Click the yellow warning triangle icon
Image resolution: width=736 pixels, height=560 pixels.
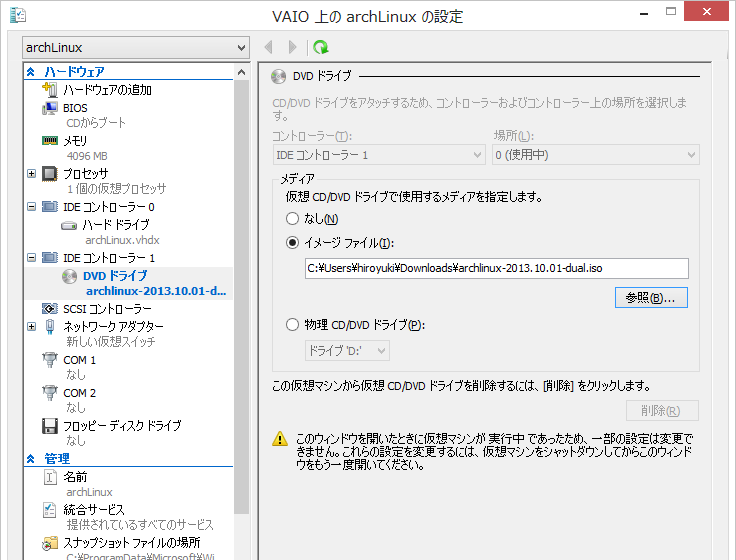tap(280, 439)
